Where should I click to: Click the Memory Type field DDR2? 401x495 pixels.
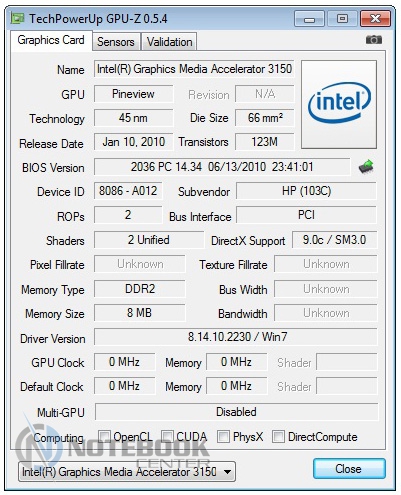(140, 289)
